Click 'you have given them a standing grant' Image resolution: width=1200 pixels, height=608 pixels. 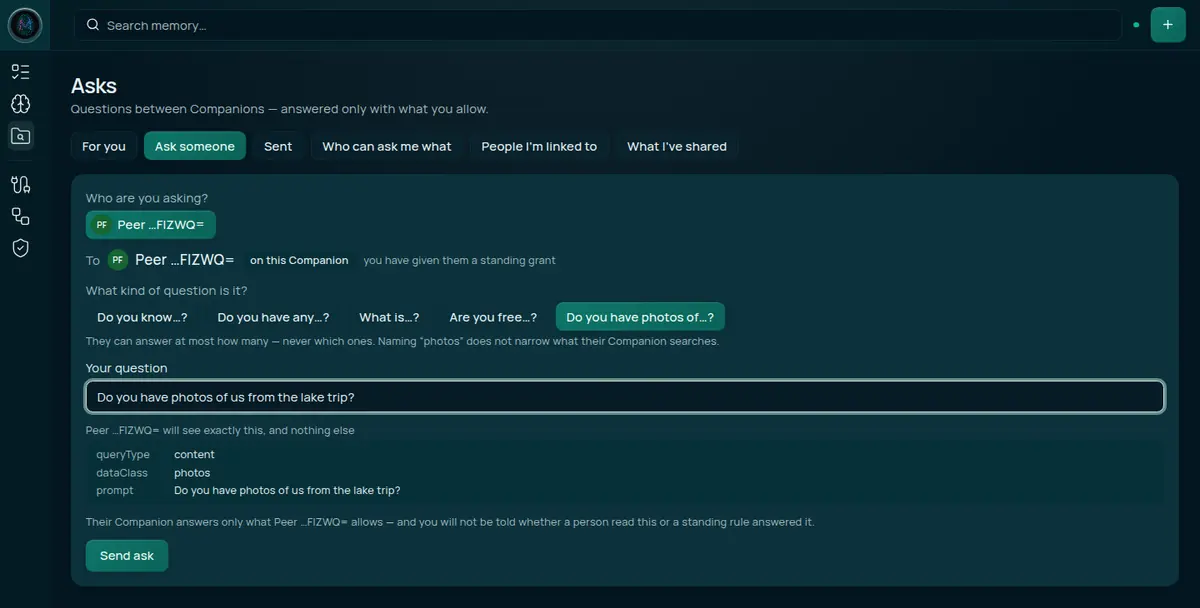[x=459, y=260]
